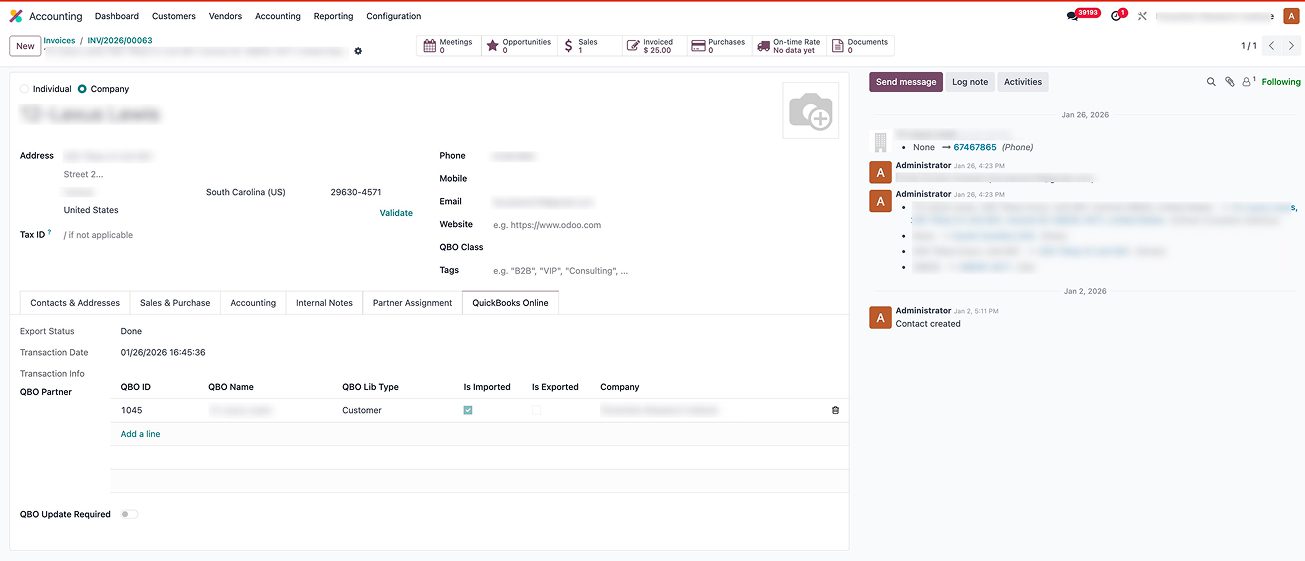Switch to the Sales & Purchase tab
Viewport: 1305px width, 561px height.
(175, 303)
